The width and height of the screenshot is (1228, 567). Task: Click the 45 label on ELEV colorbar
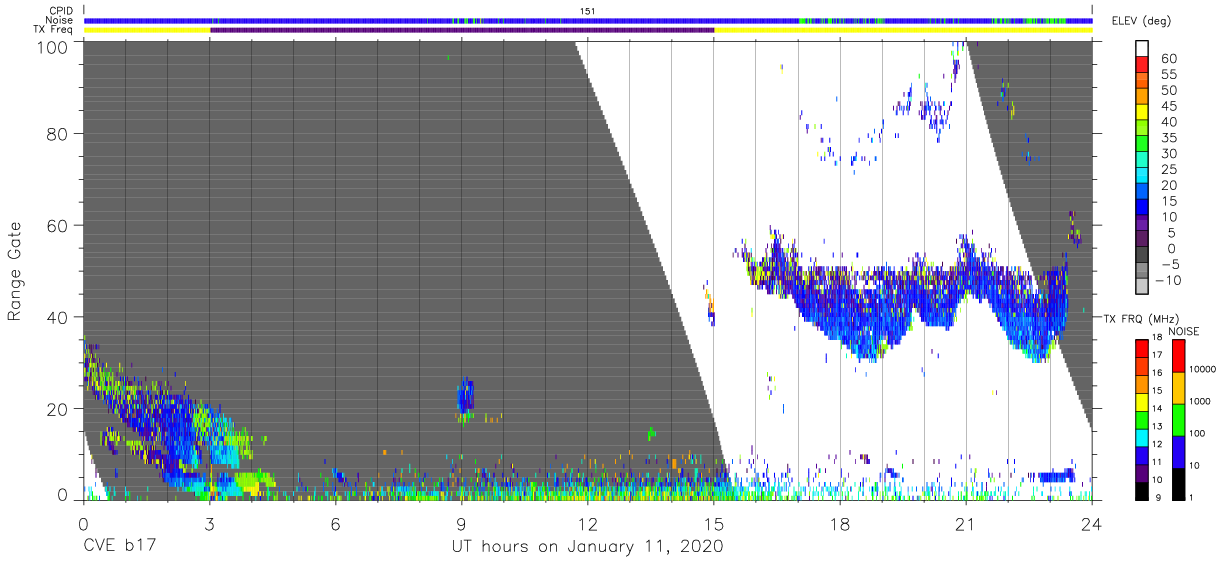pos(1168,106)
